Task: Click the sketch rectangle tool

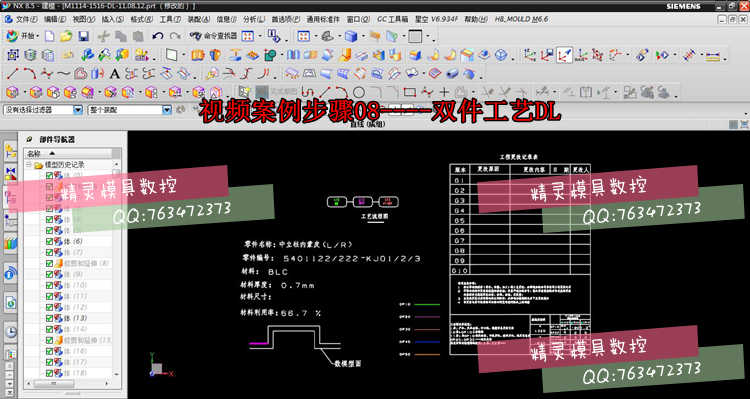Action: pyautogui.click(x=409, y=92)
